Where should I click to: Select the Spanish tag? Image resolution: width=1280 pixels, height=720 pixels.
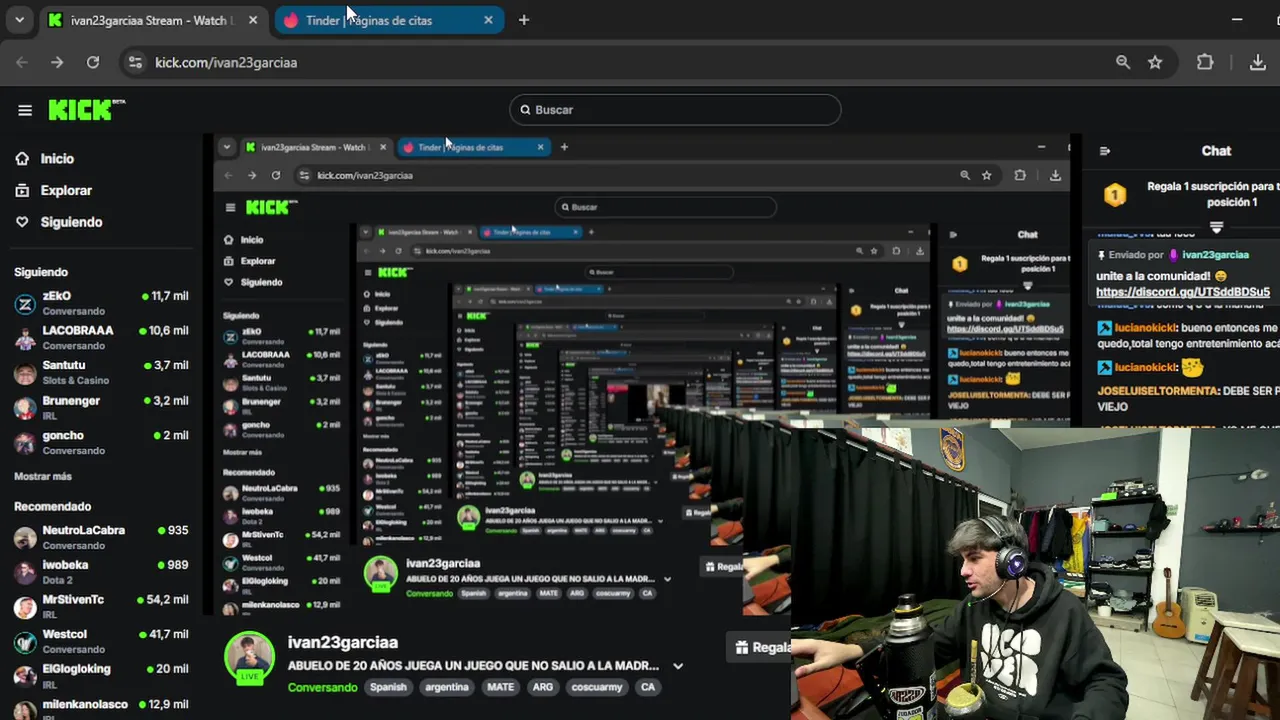coord(388,687)
